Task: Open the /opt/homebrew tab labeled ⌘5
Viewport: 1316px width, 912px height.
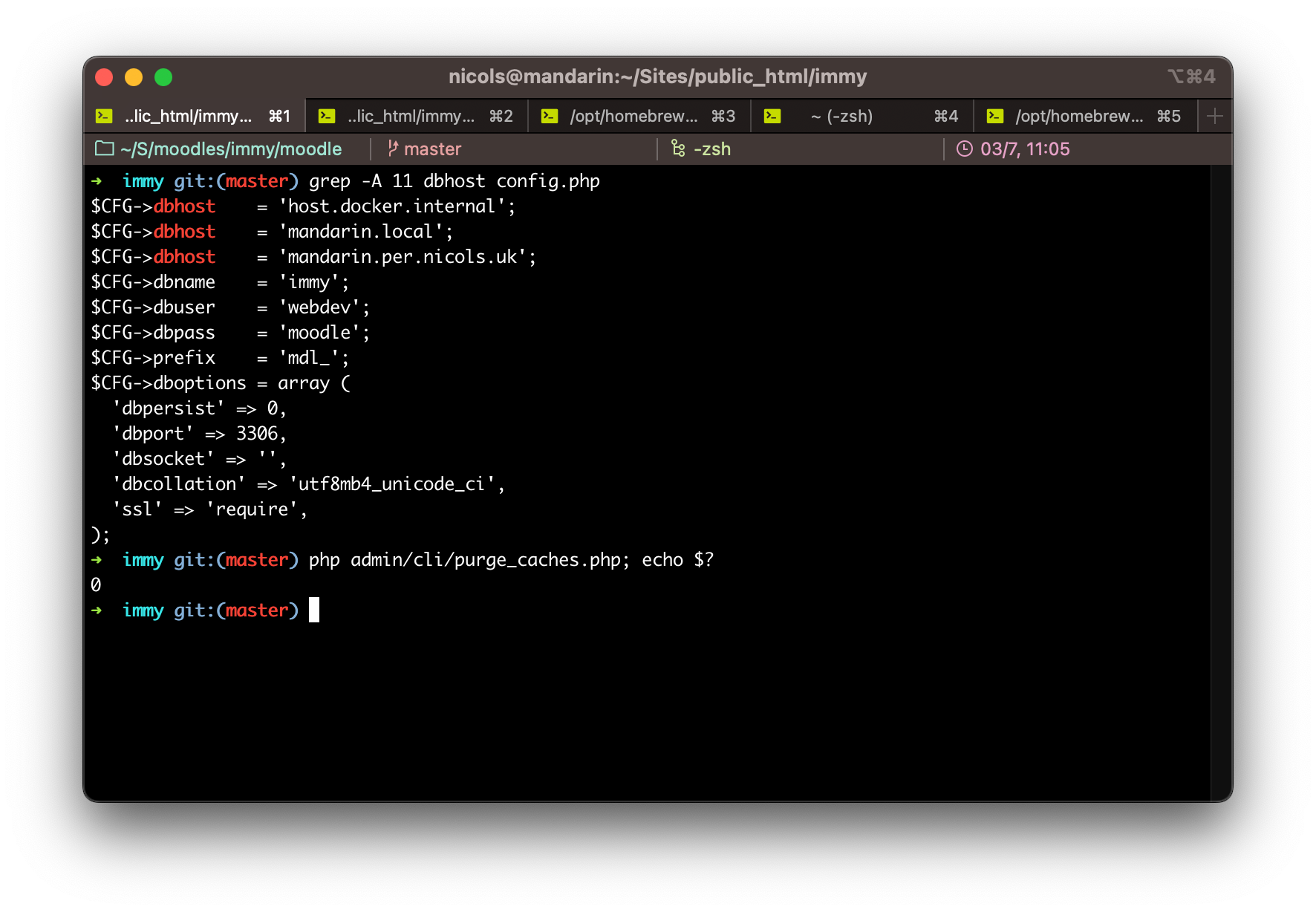Action: [x=1085, y=116]
